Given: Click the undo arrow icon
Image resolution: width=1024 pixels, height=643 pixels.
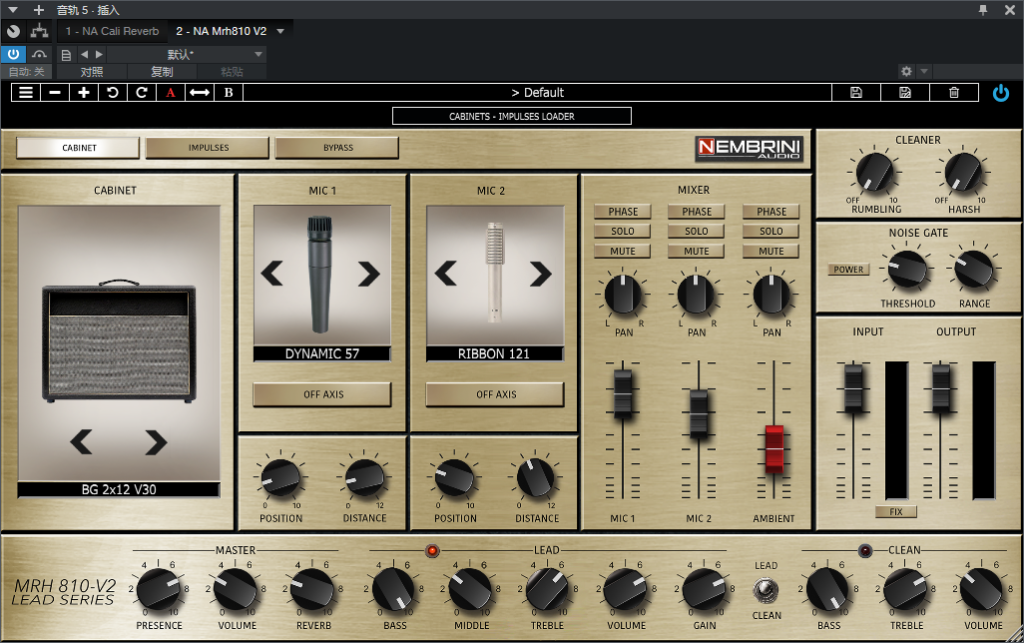Looking at the screenshot, I should tap(112, 93).
